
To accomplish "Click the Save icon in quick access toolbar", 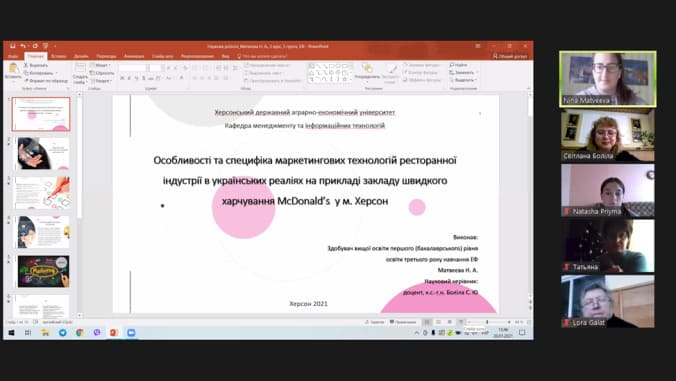I will (13, 46).
